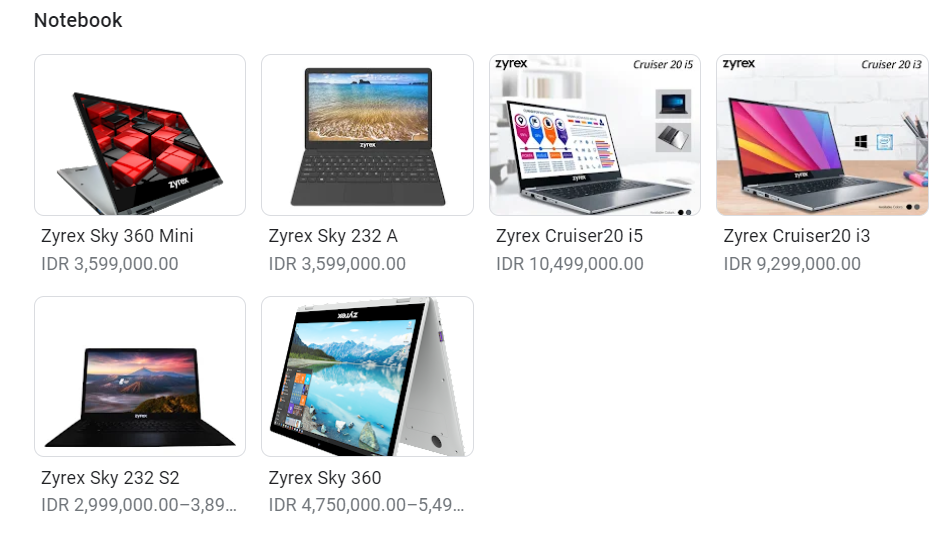Click the Notebook category heading
The image size is (944, 550).
point(78,20)
